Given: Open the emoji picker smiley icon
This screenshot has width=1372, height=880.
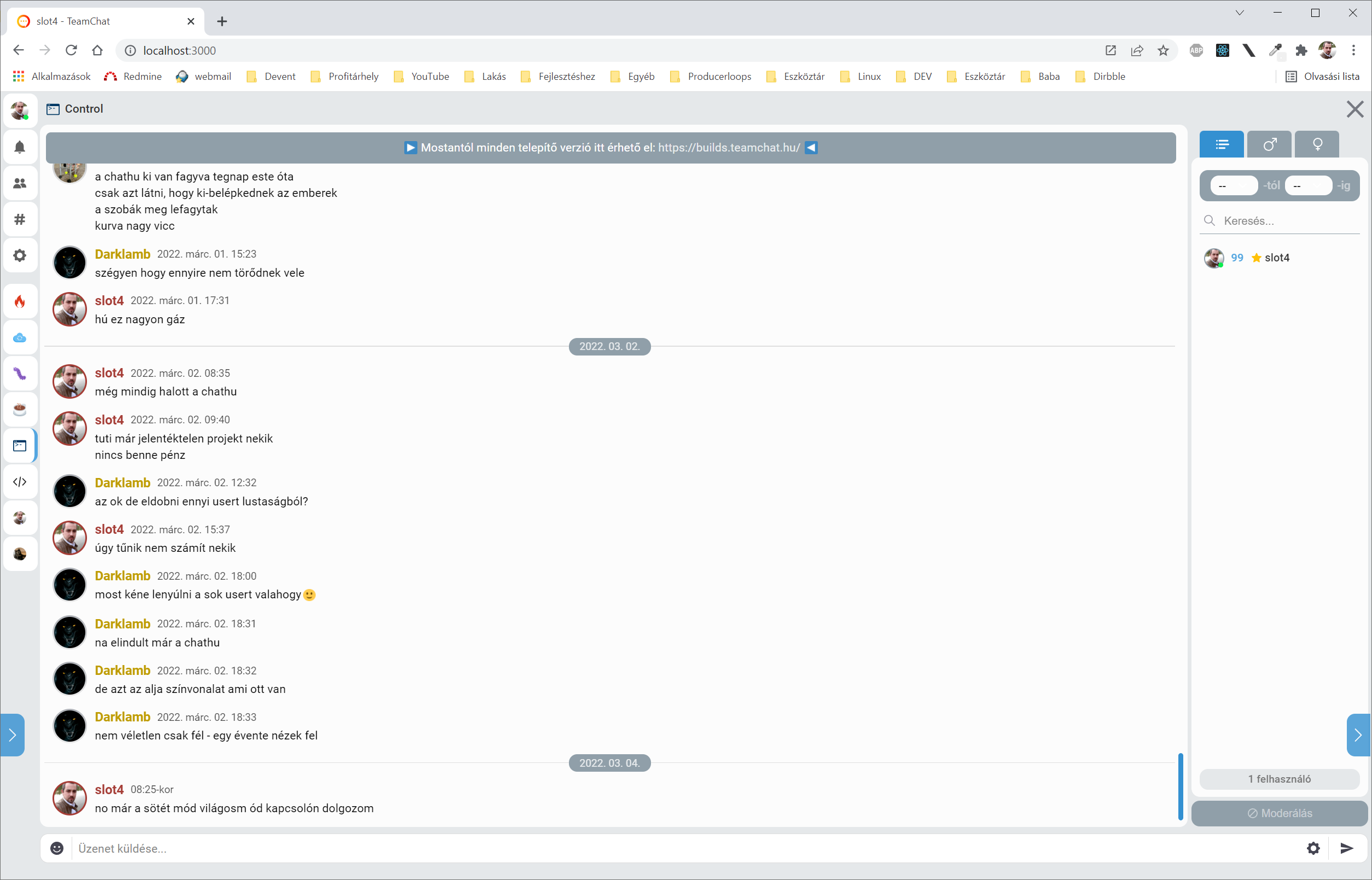Looking at the screenshot, I should (x=56, y=848).
